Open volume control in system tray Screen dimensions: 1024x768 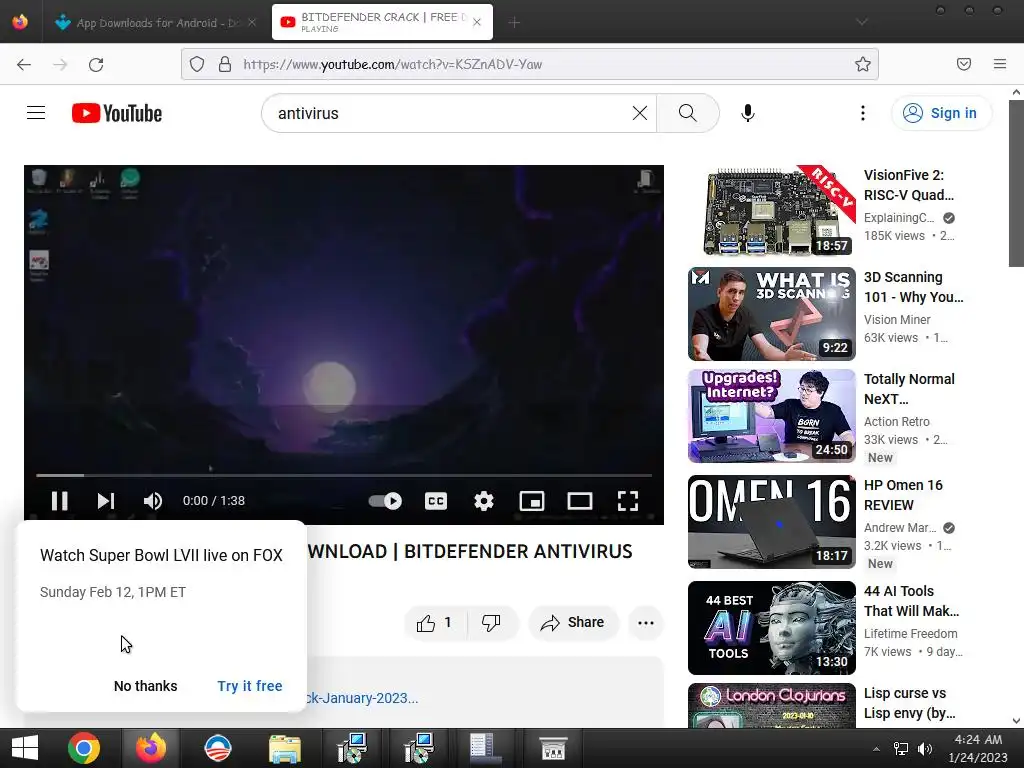[925, 748]
